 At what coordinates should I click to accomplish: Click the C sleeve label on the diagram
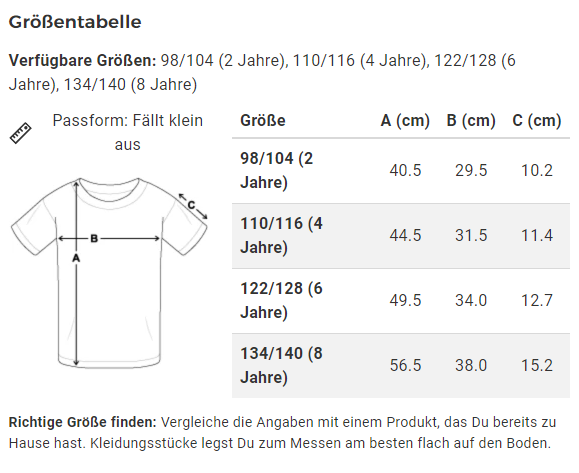tap(191, 205)
